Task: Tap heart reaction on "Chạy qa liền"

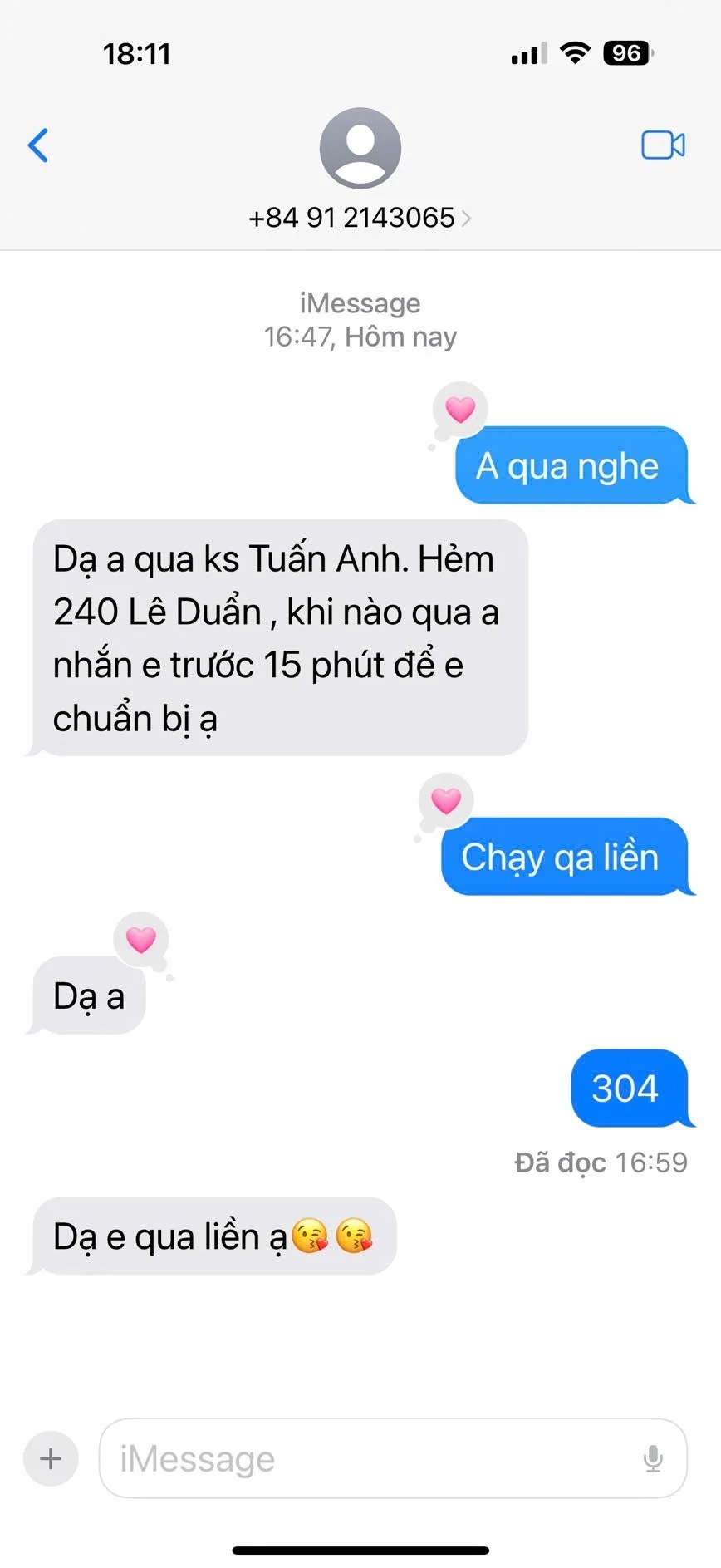Action: (446, 800)
